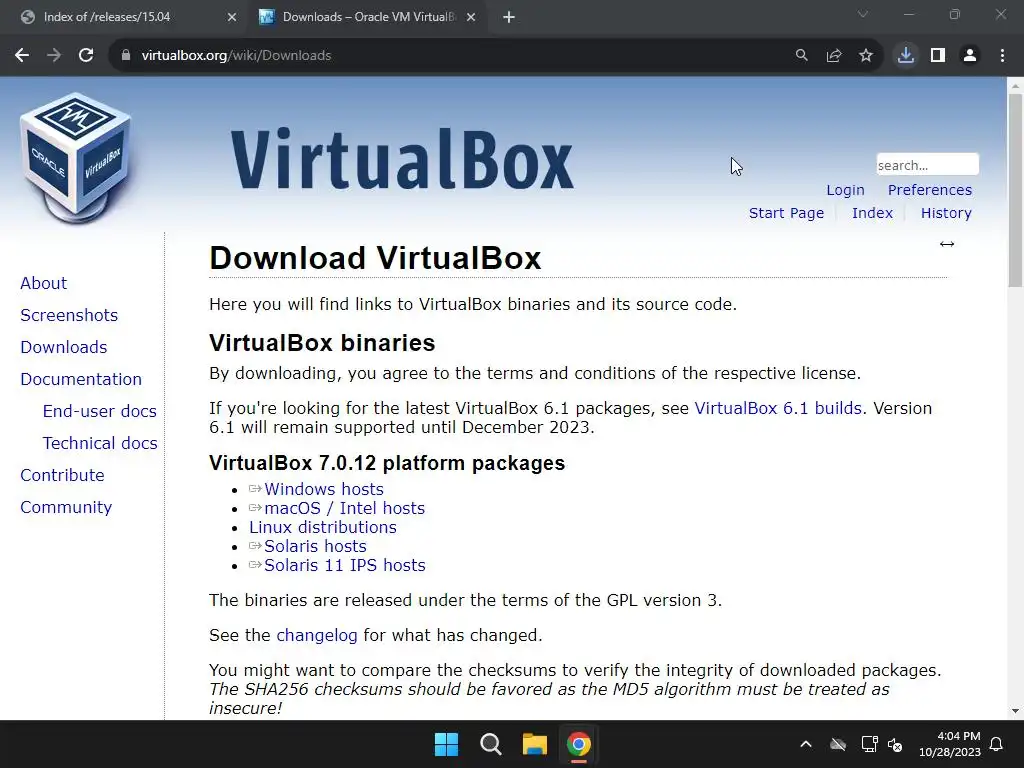This screenshot has height=768, width=1024.
Task: Click the muted volume tray icon
Action: pos(895,744)
